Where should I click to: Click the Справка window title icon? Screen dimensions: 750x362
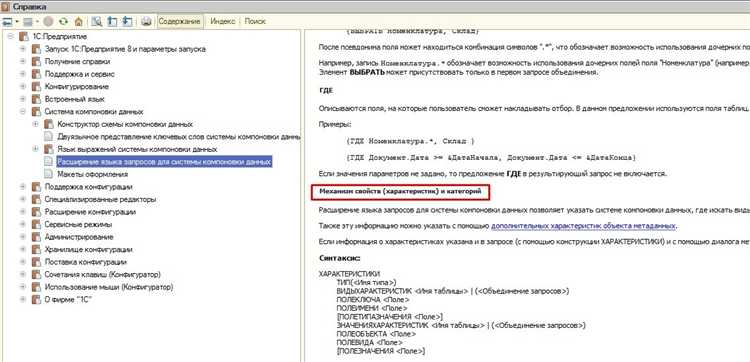coord(5,6)
